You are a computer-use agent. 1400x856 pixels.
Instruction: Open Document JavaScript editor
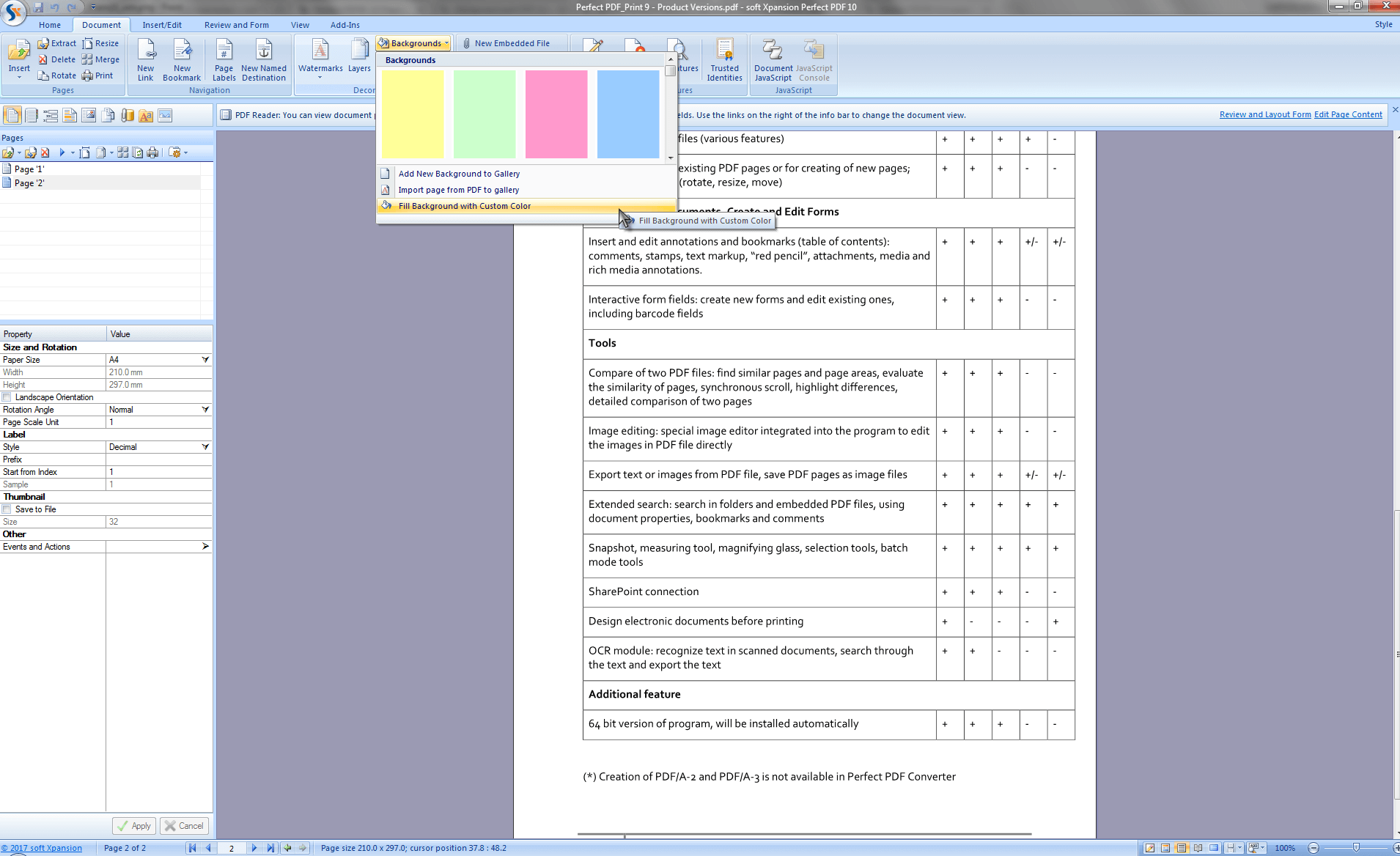tap(773, 60)
